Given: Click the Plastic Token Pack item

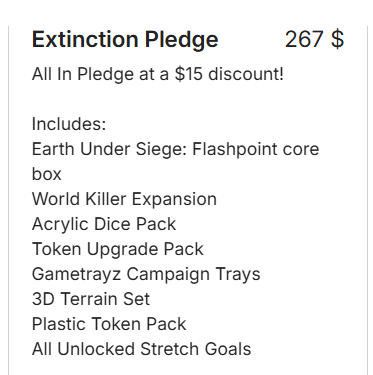Looking at the screenshot, I should (109, 324).
